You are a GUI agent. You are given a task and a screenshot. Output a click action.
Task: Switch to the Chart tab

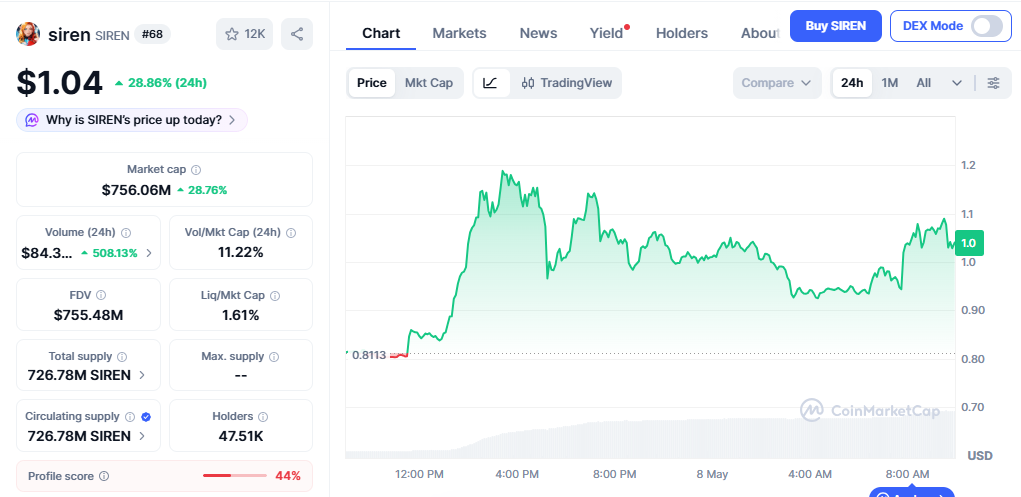pyautogui.click(x=381, y=33)
